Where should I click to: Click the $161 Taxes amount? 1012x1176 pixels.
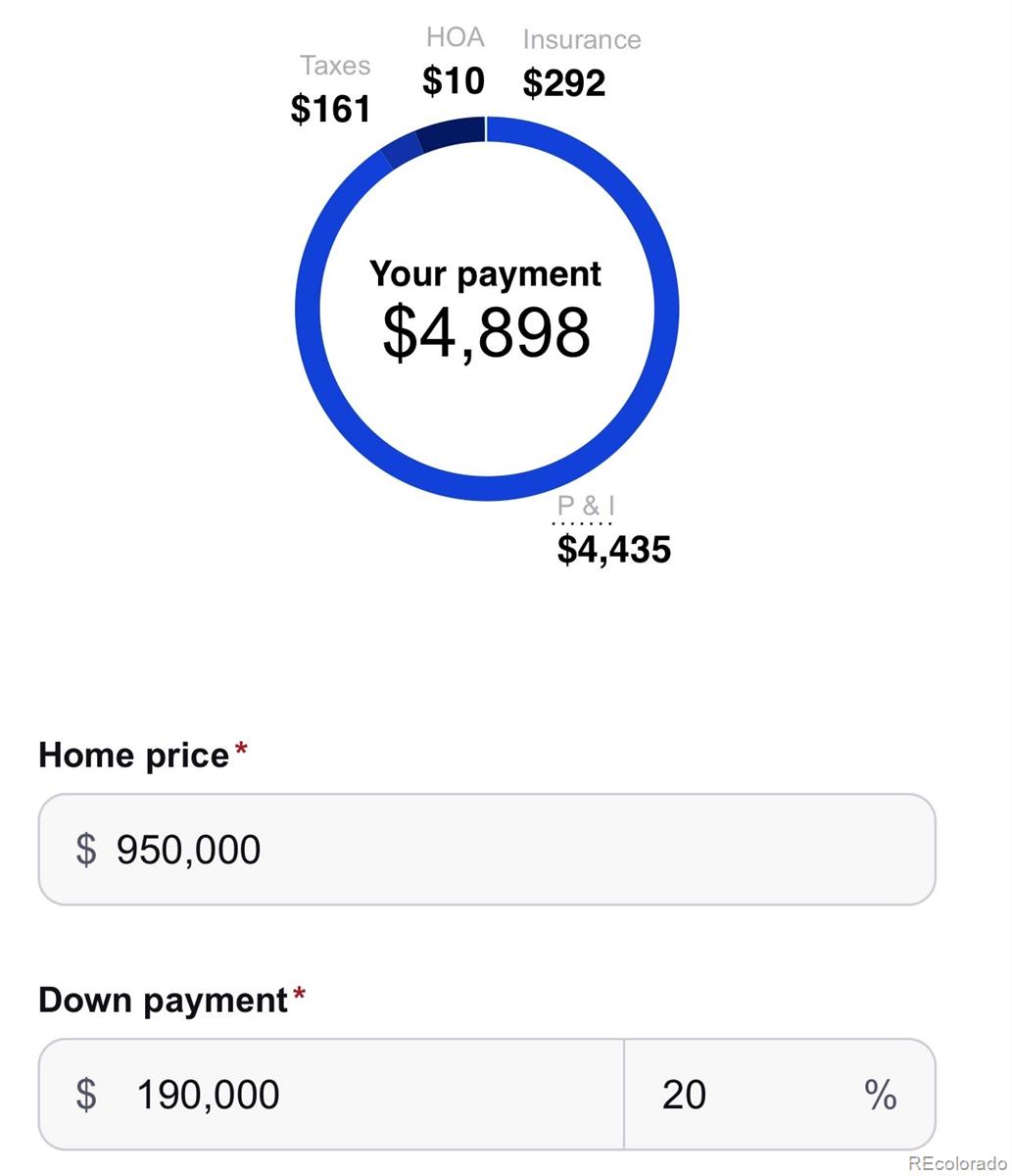point(331,109)
